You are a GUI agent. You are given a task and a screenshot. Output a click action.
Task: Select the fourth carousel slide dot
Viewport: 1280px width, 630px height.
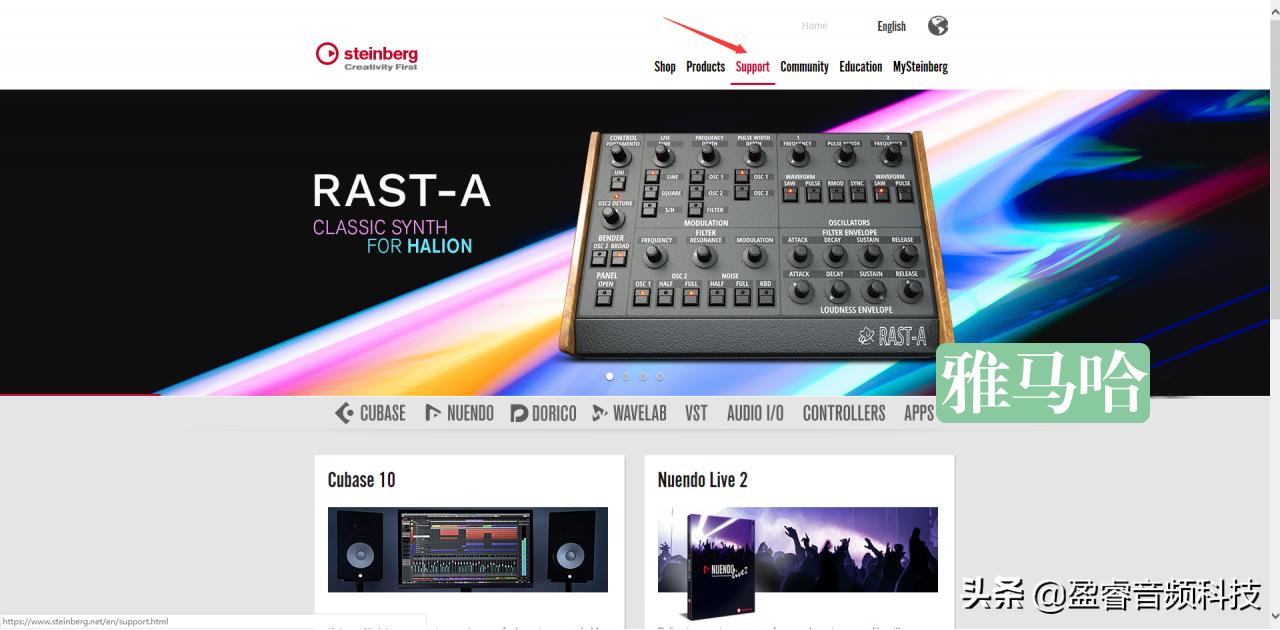pyautogui.click(x=659, y=377)
